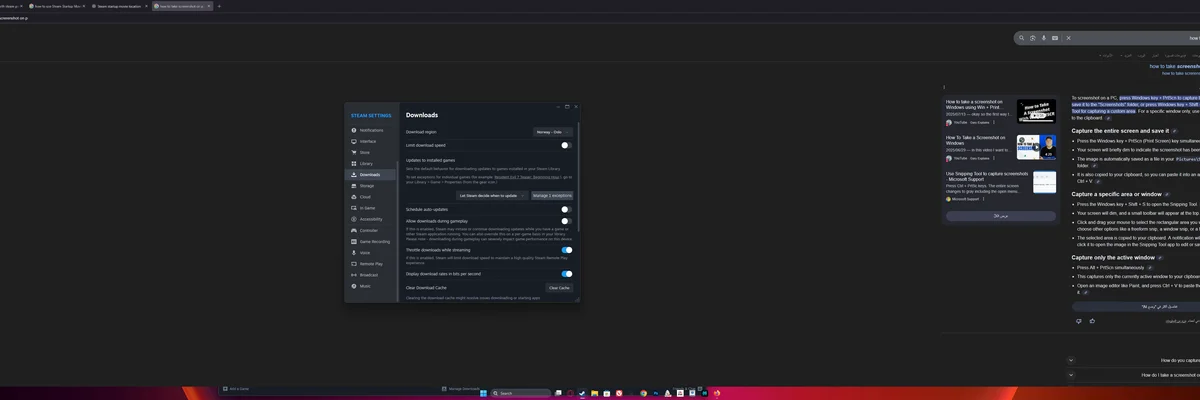Select the Storage section icon
Screen dimensions: 1200x400
(x=354, y=186)
